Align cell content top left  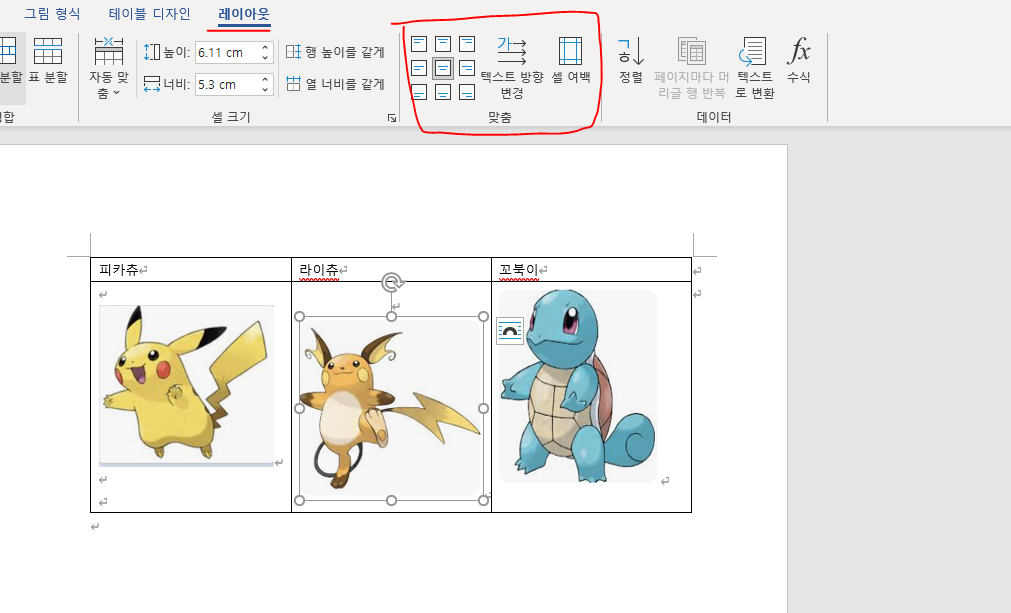(419, 44)
